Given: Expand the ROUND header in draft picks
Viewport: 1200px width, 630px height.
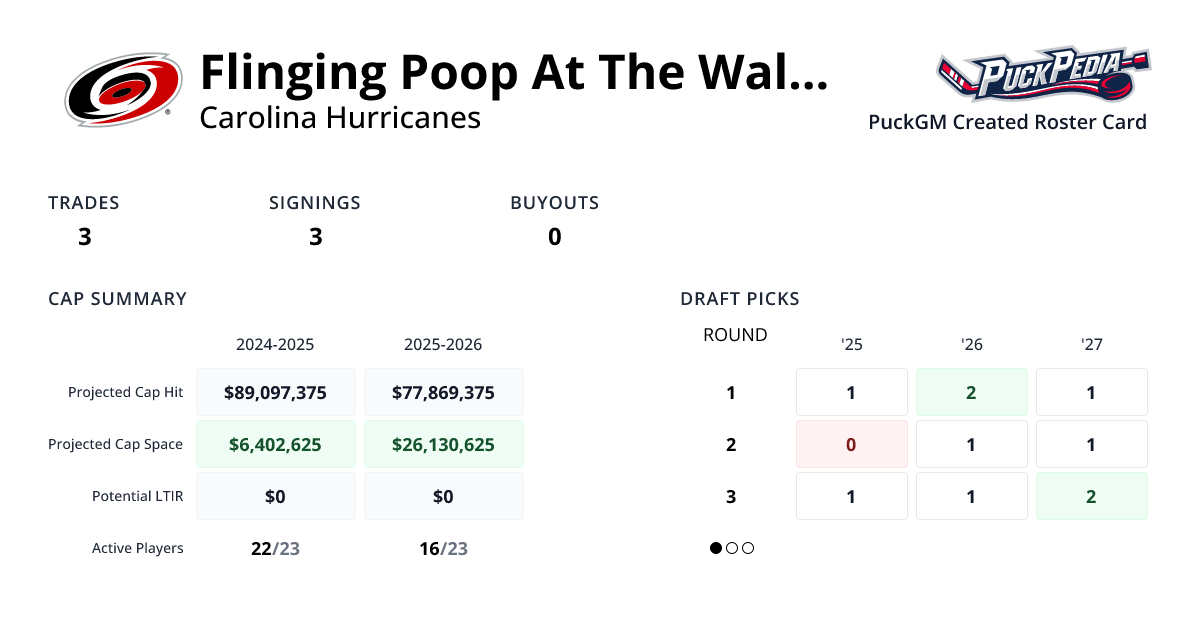Looking at the screenshot, I should [735, 335].
